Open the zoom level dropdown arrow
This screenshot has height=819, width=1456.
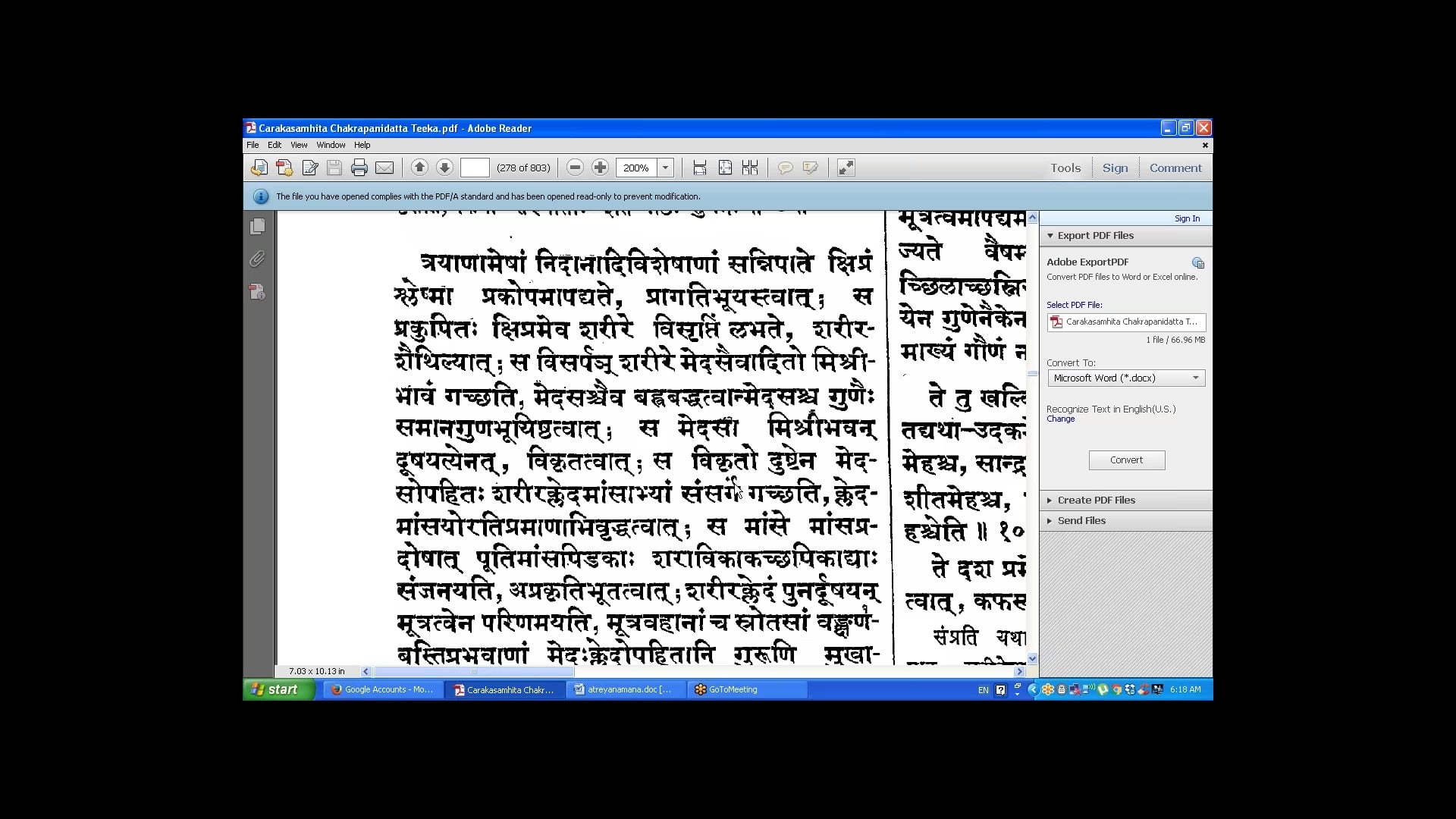point(665,168)
